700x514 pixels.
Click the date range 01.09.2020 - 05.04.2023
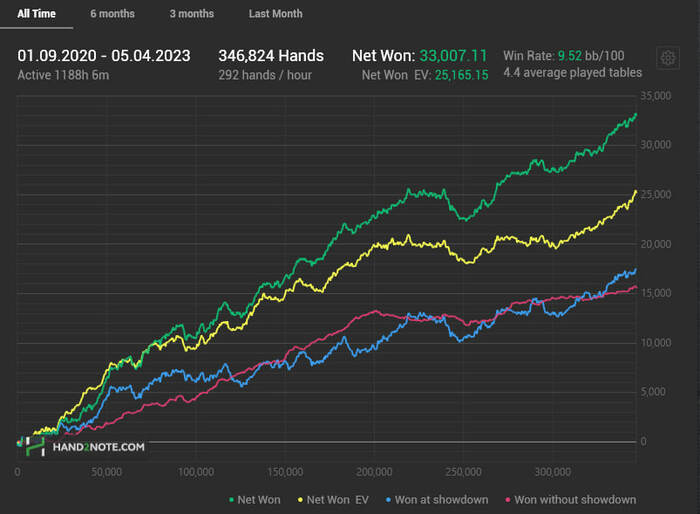(x=104, y=56)
